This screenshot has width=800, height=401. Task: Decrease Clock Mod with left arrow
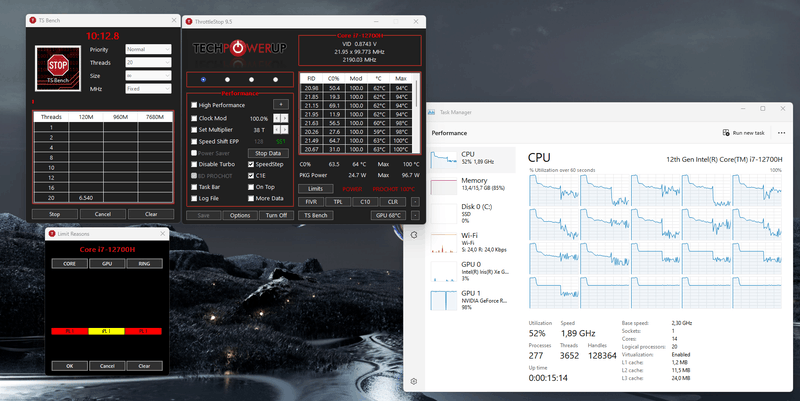pos(277,118)
